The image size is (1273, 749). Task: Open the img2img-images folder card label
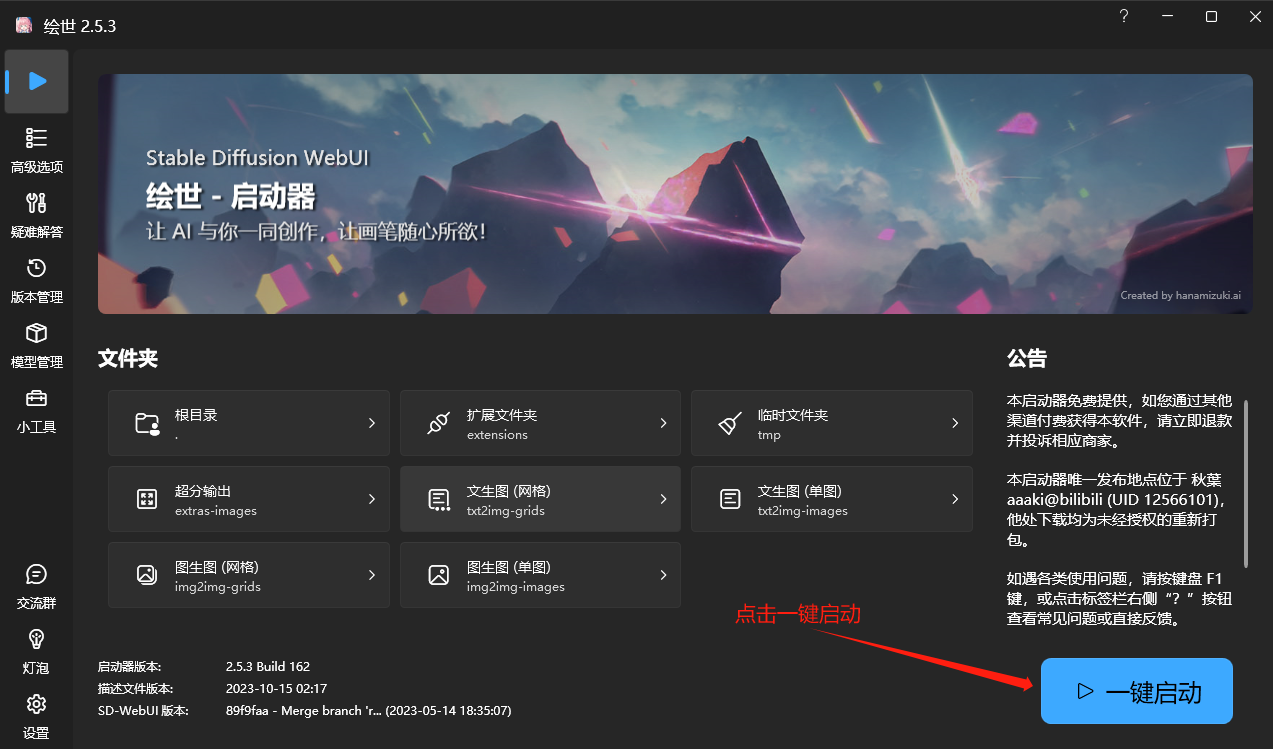point(516,587)
